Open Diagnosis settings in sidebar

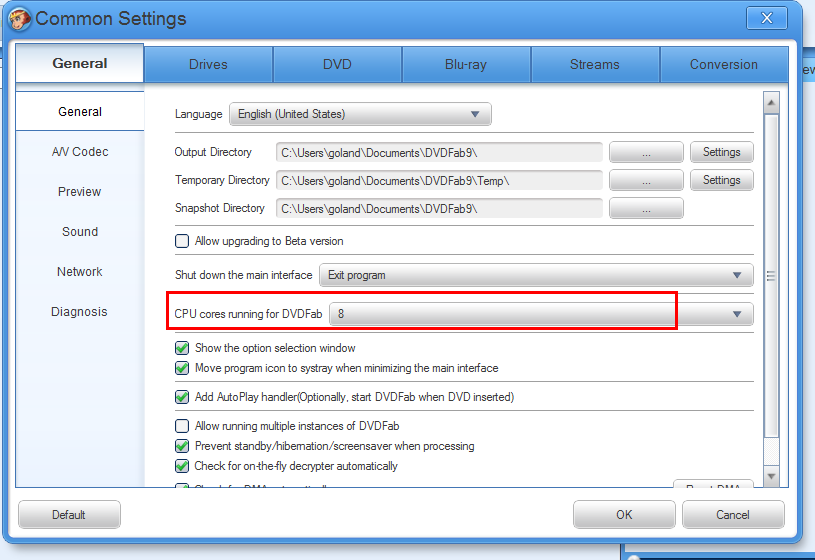coord(80,312)
